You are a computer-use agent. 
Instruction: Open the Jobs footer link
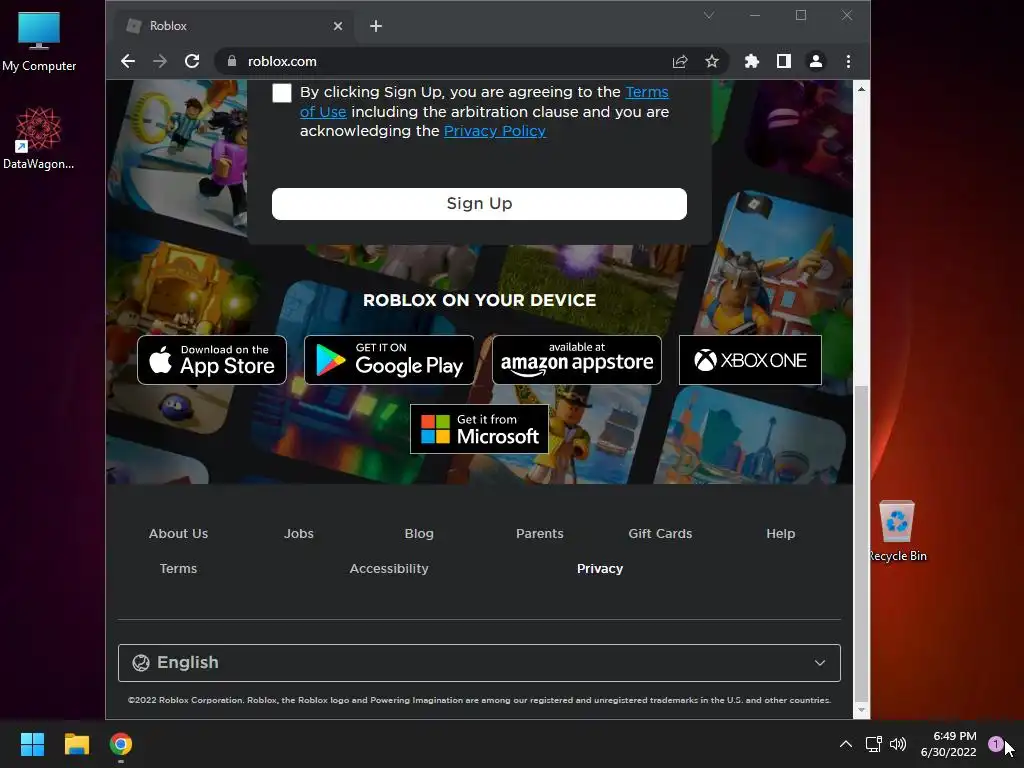pos(298,534)
